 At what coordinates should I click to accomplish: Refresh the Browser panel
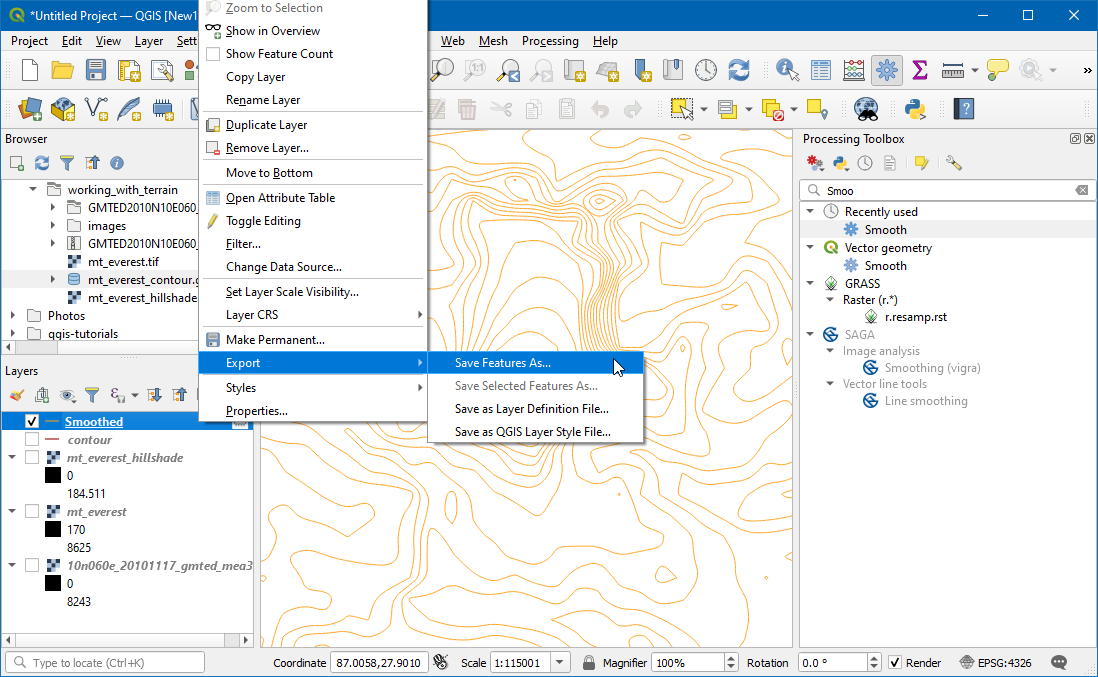(42, 162)
